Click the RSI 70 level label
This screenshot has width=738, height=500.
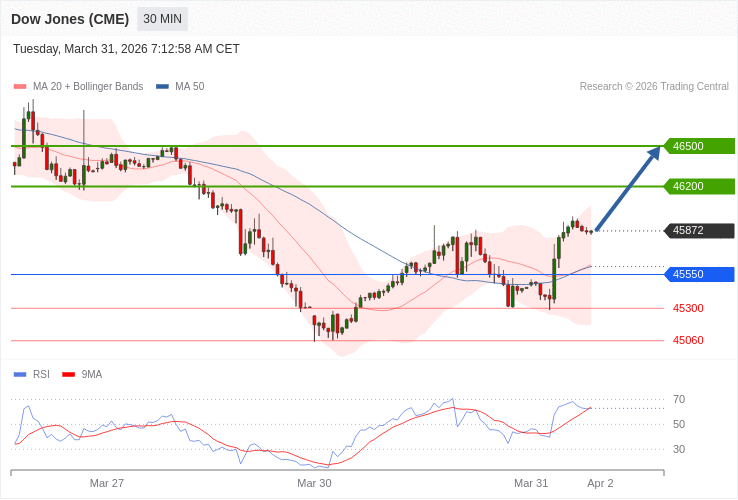(x=679, y=399)
